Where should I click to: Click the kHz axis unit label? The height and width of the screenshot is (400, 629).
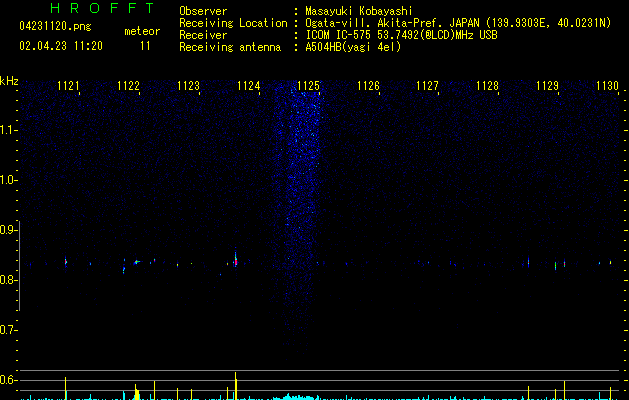9,81
